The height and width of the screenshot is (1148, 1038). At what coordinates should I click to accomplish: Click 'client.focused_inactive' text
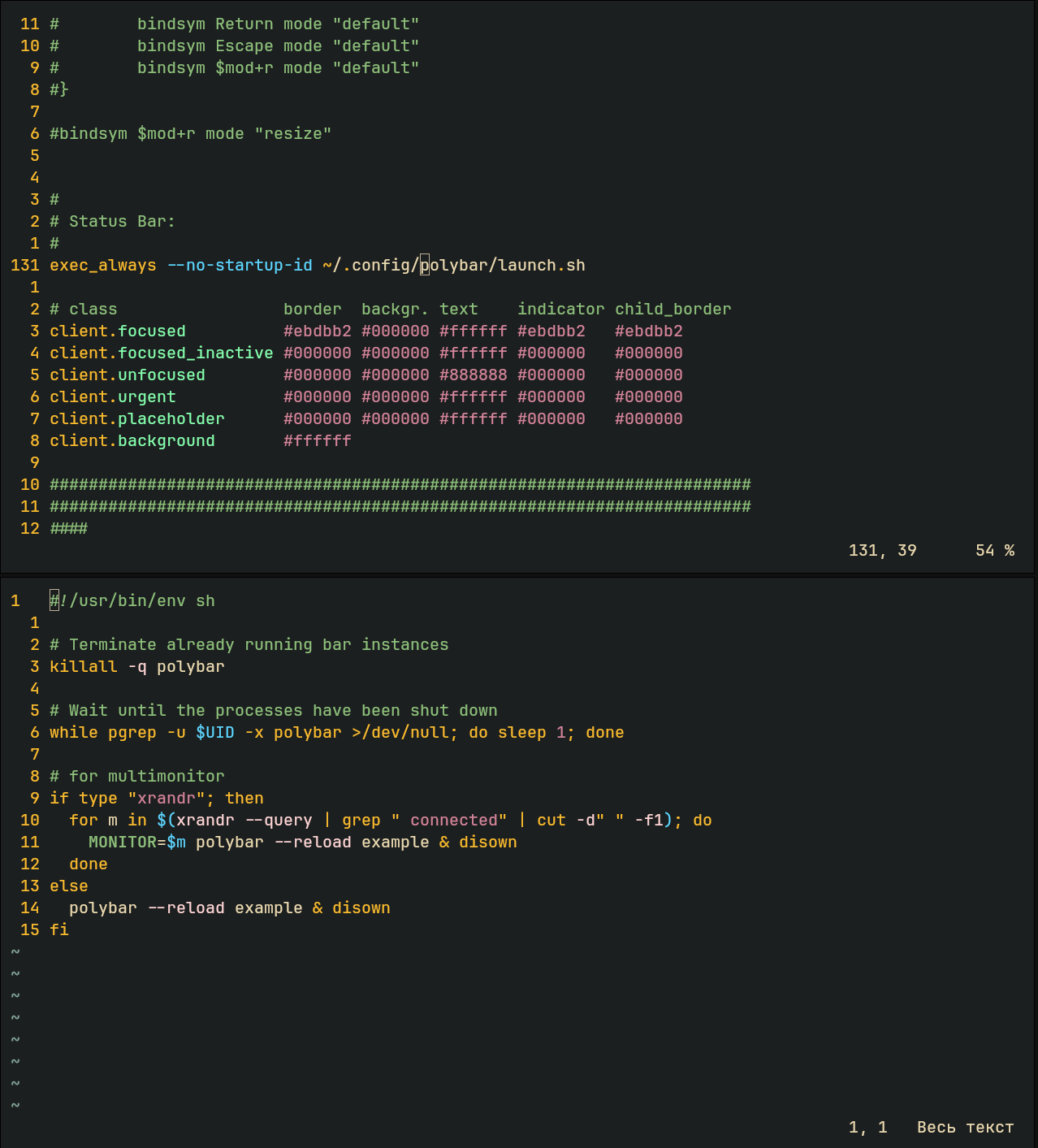click(x=162, y=353)
